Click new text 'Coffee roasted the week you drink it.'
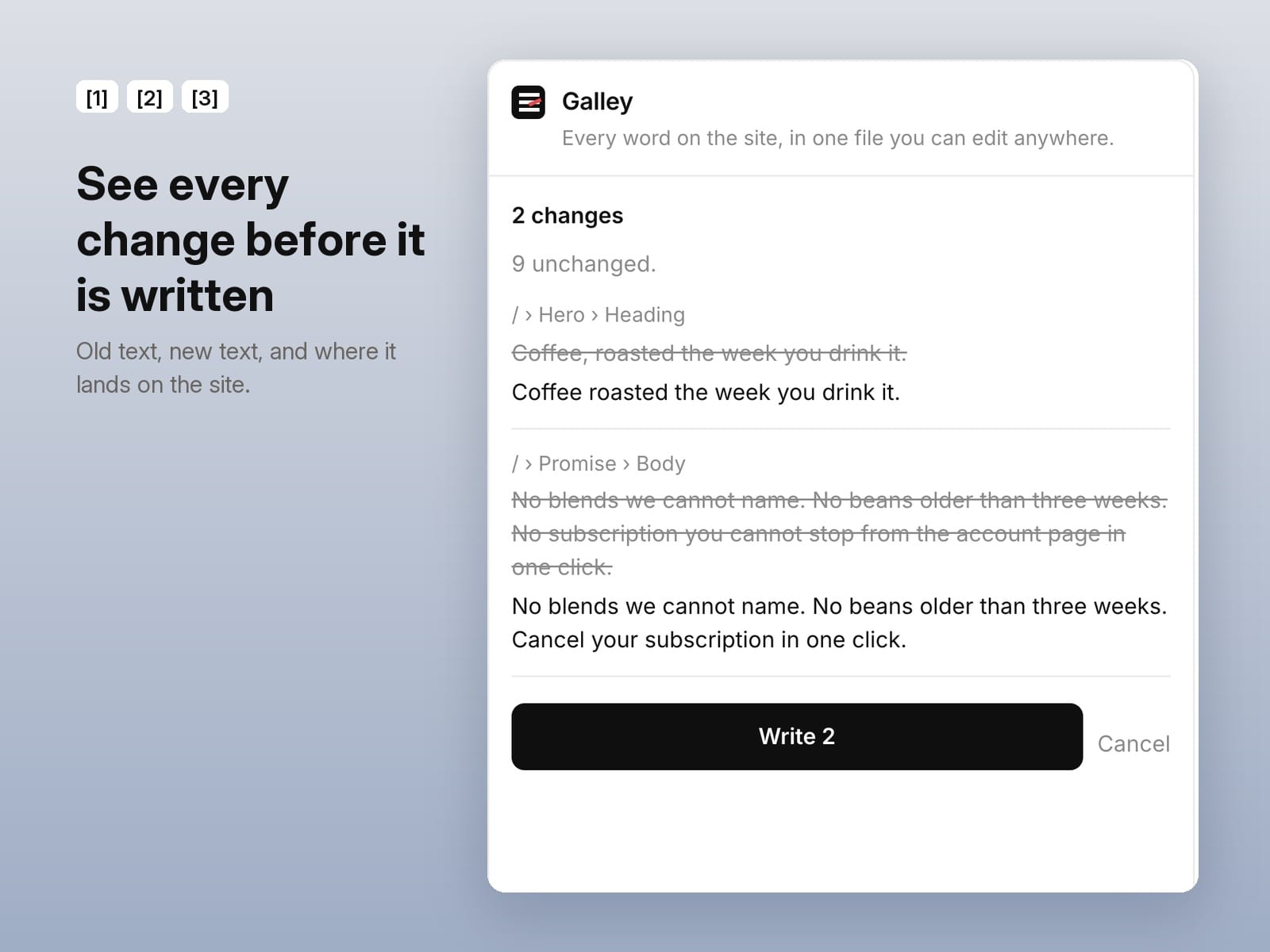This screenshot has width=1270, height=952. 706,392
